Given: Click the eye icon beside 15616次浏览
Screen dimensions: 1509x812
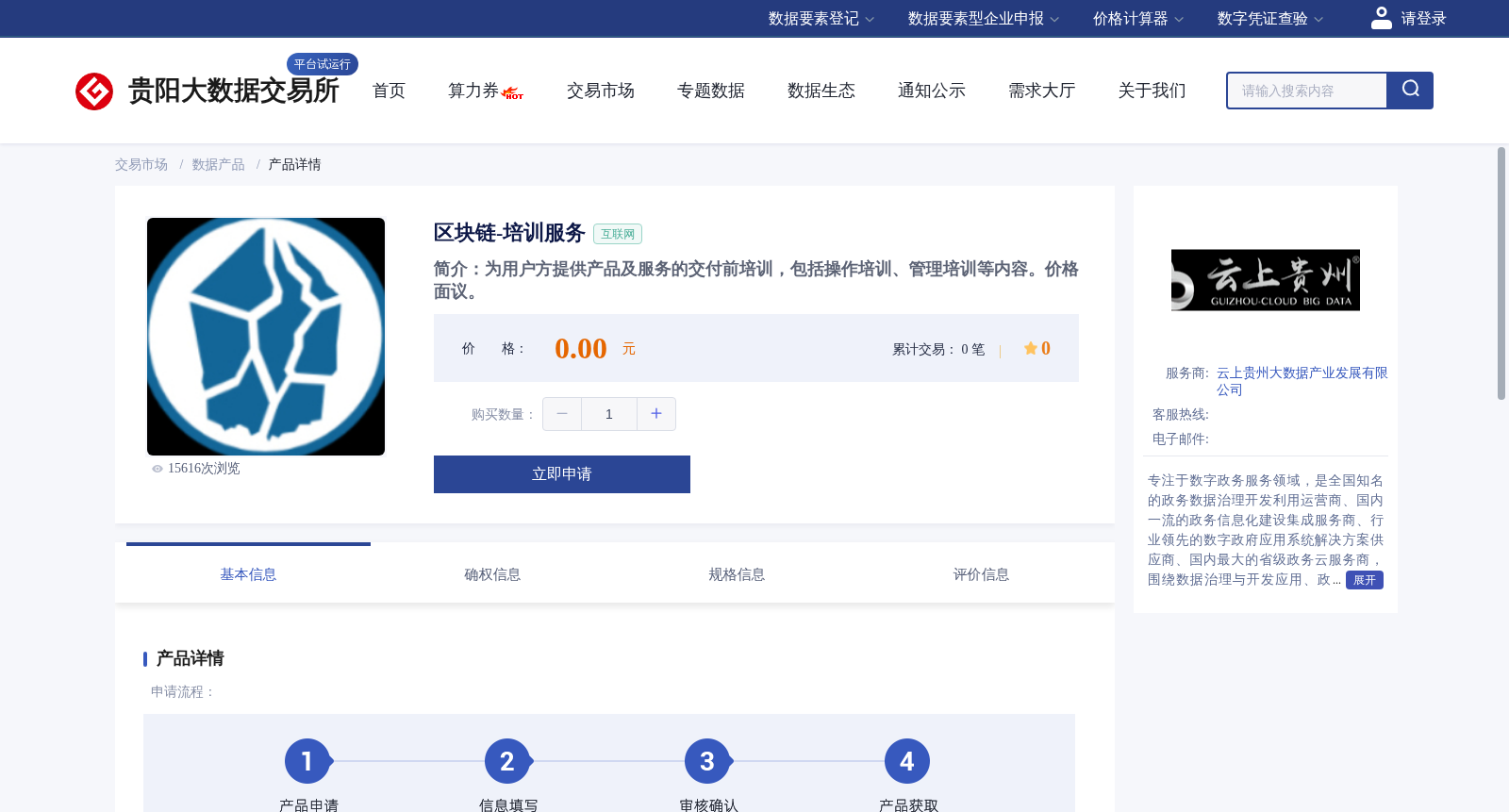Looking at the screenshot, I should click(x=158, y=469).
